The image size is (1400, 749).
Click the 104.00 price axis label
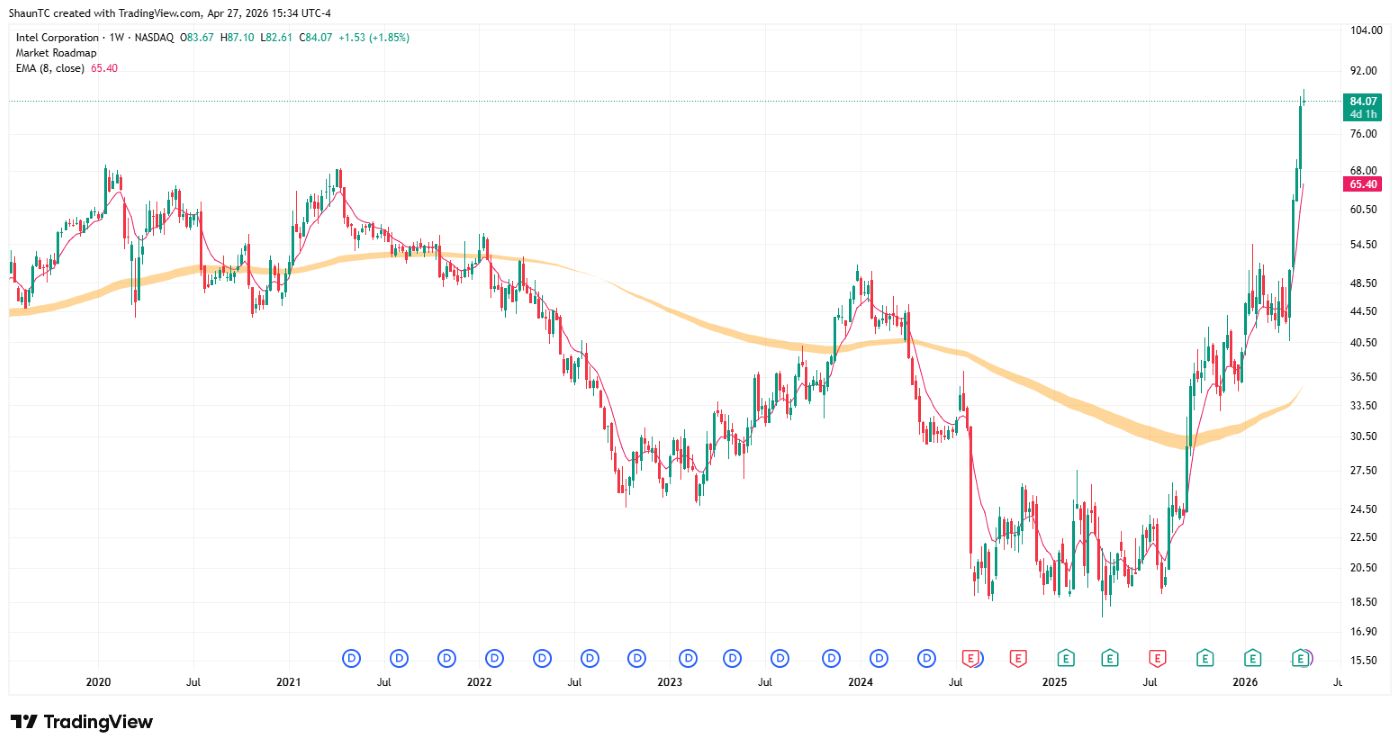[x=1362, y=31]
